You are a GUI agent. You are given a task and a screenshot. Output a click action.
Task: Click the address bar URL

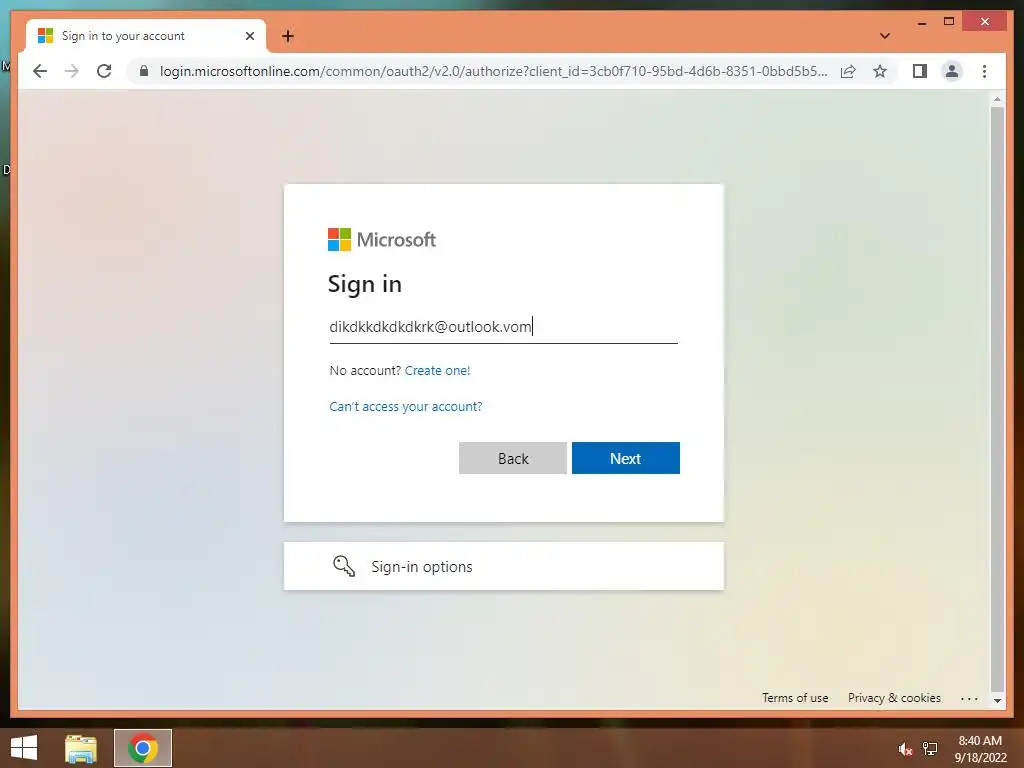[493, 71]
